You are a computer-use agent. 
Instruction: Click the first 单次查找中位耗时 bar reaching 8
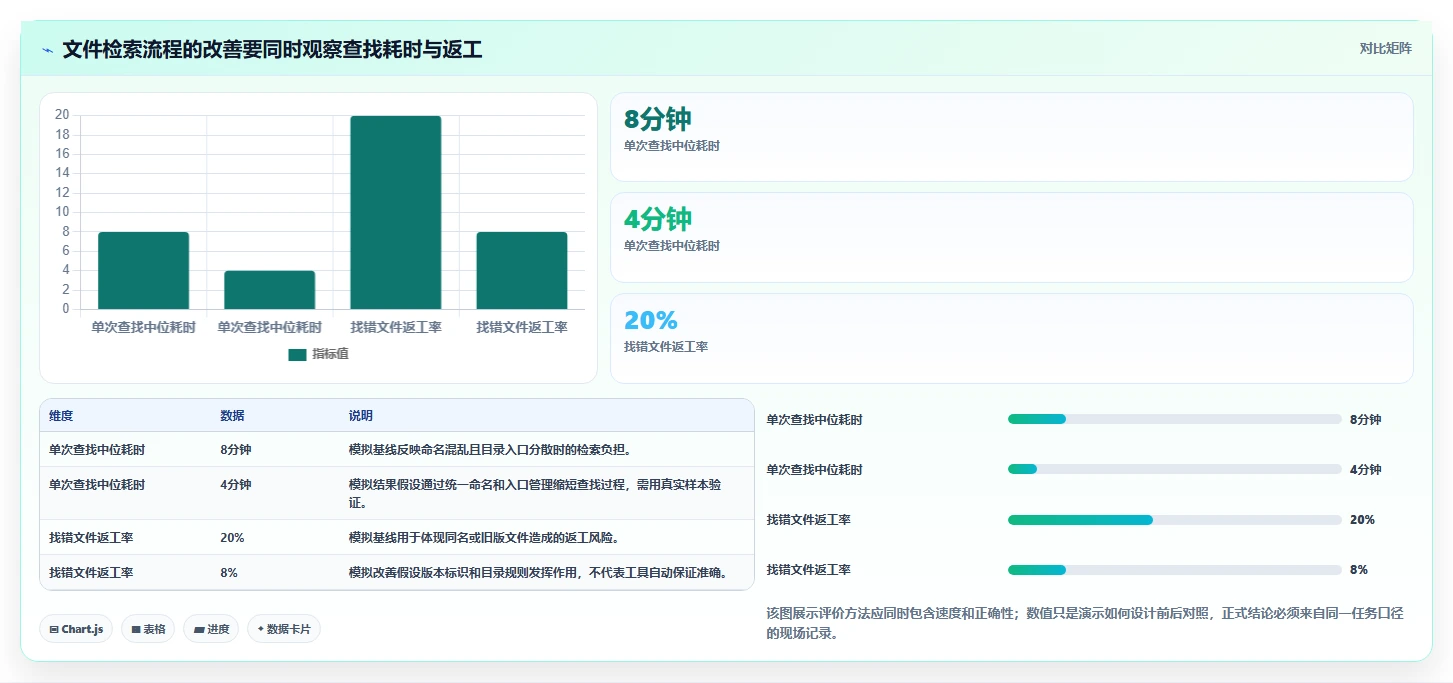[143, 270]
